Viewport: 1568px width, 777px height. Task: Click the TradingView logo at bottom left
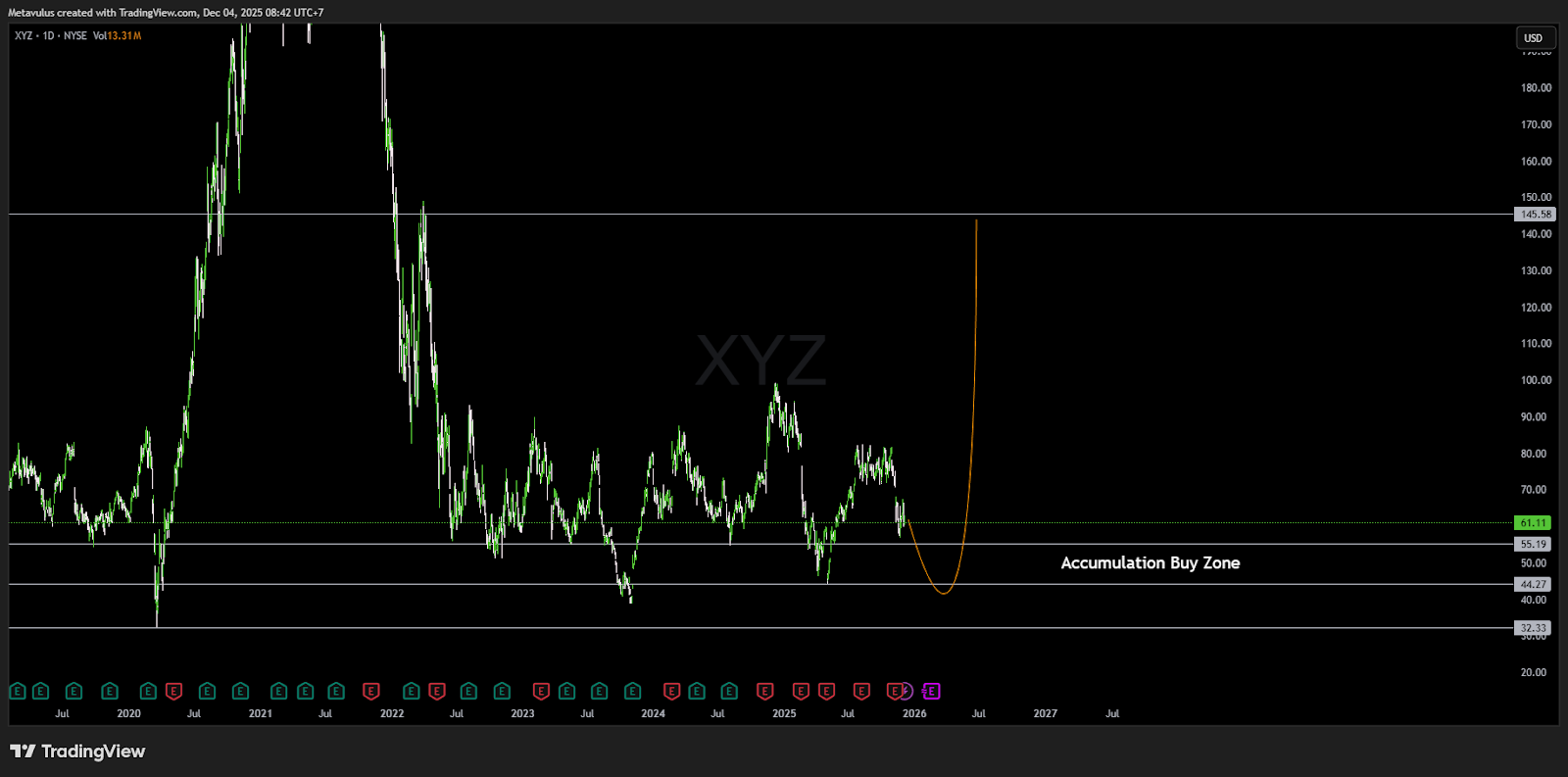click(x=77, y=752)
